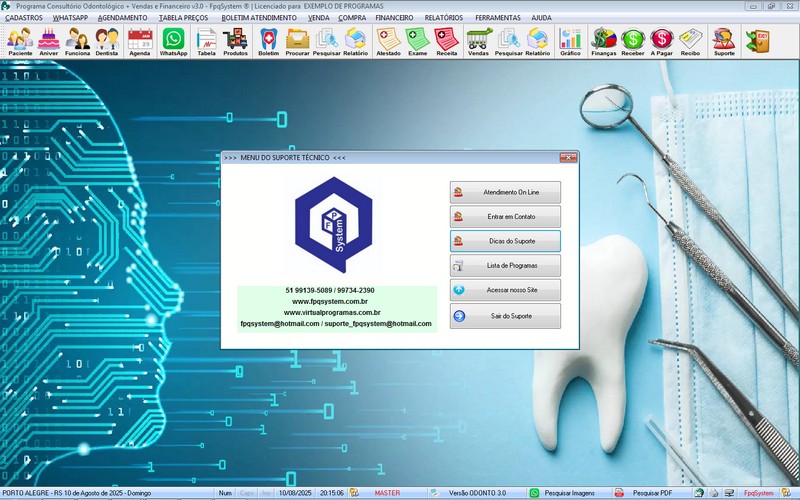This screenshot has width=800, height=500.
Task: Open the CADASTROS menu
Action: tap(24, 18)
